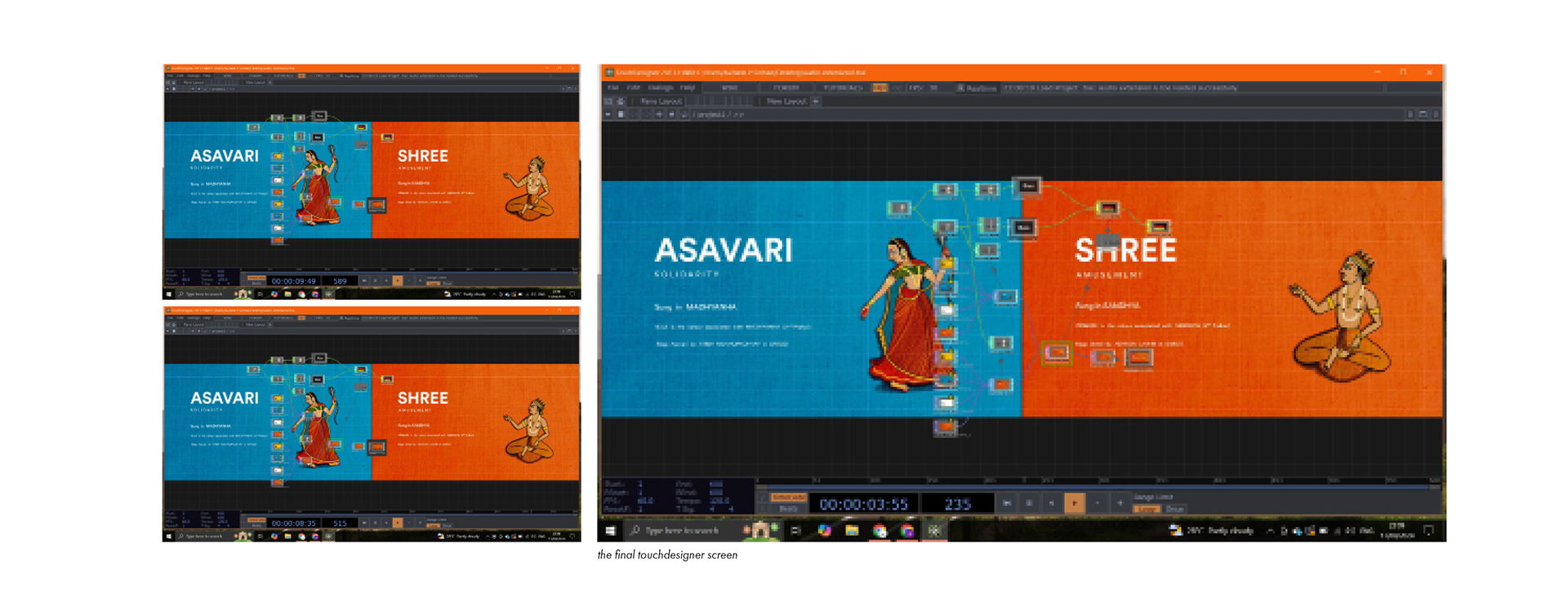The image size is (1568, 606).
Task: Switch time display to Beats
Action: click(789, 509)
